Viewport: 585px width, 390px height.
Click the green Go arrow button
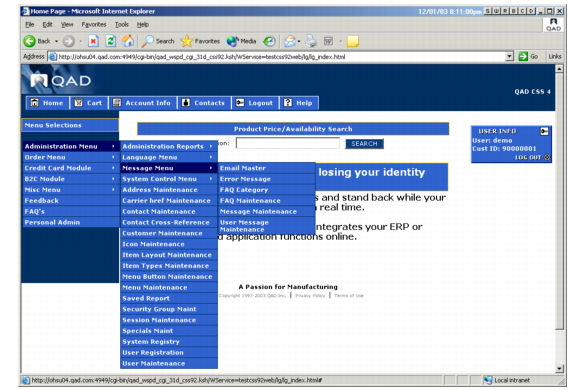523,56
